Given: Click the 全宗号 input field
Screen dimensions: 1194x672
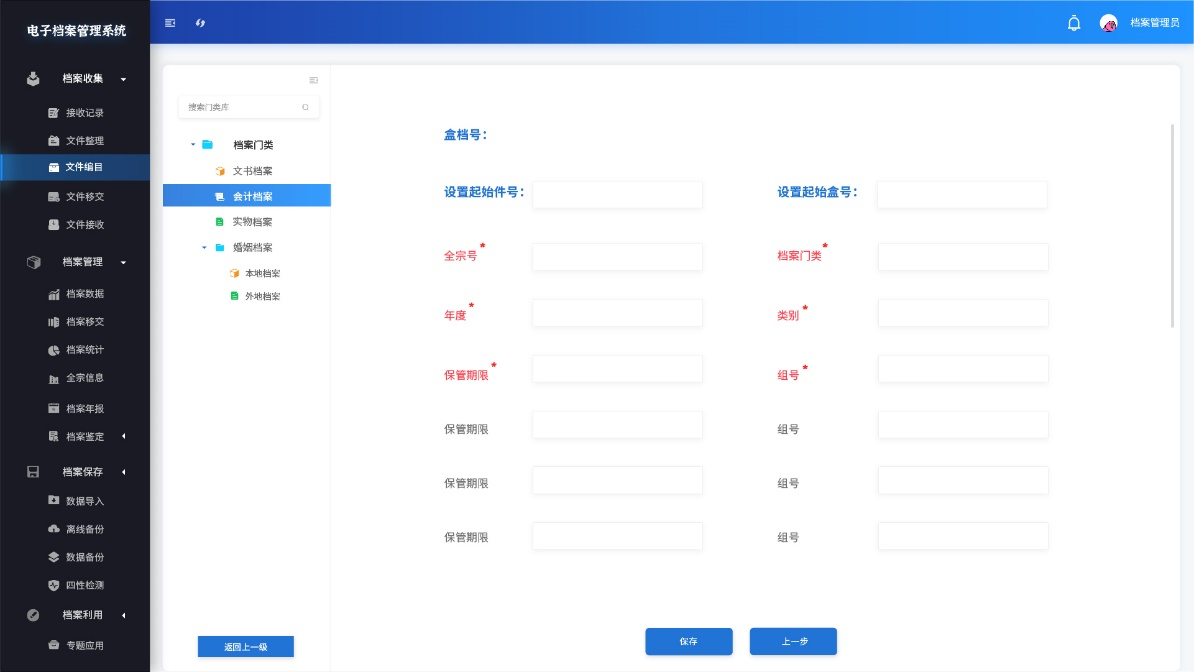Looking at the screenshot, I should click(x=617, y=257).
